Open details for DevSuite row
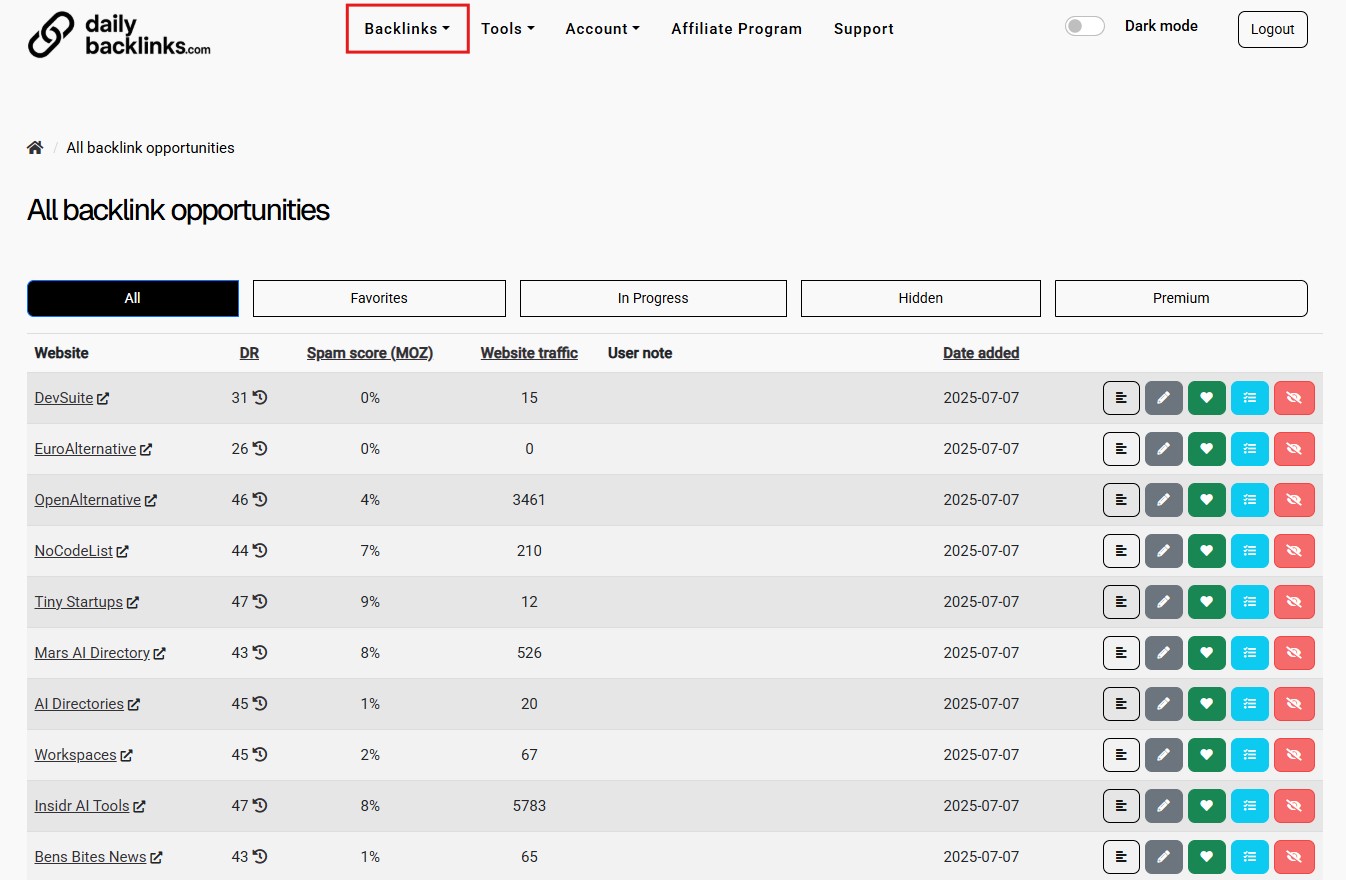The image size is (1346, 880). (1121, 398)
